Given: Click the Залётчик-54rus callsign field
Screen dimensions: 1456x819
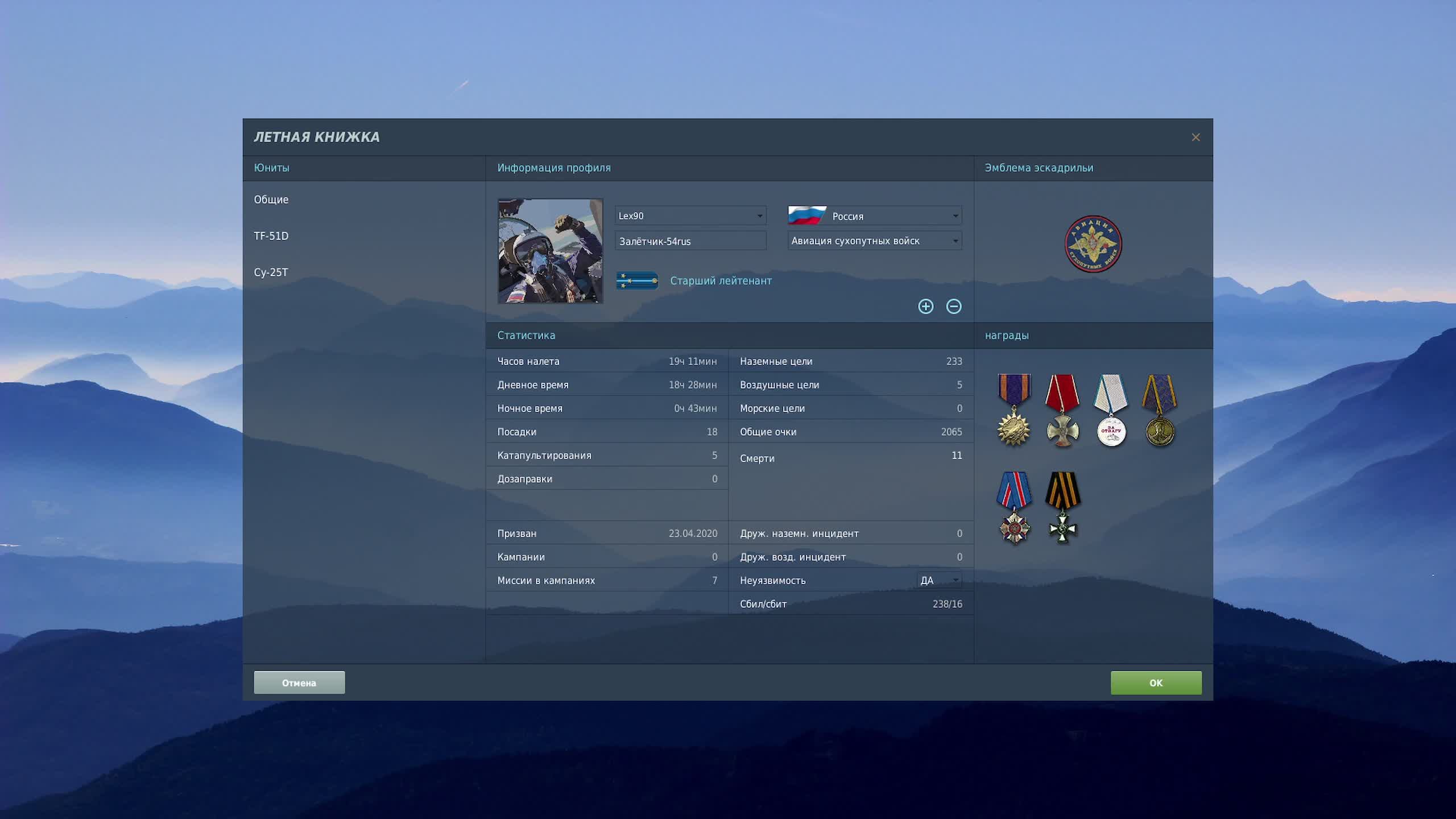Looking at the screenshot, I should (690, 241).
